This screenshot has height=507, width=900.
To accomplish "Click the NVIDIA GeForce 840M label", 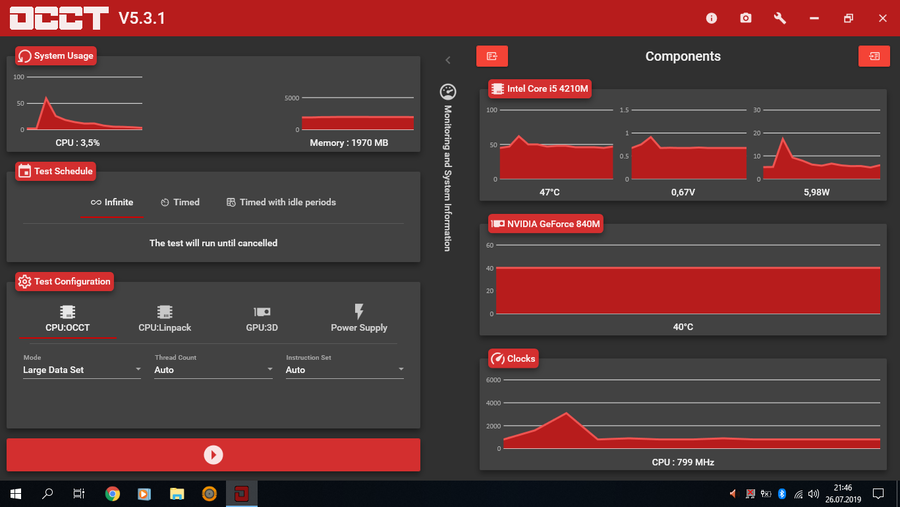I will [x=545, y=224].
